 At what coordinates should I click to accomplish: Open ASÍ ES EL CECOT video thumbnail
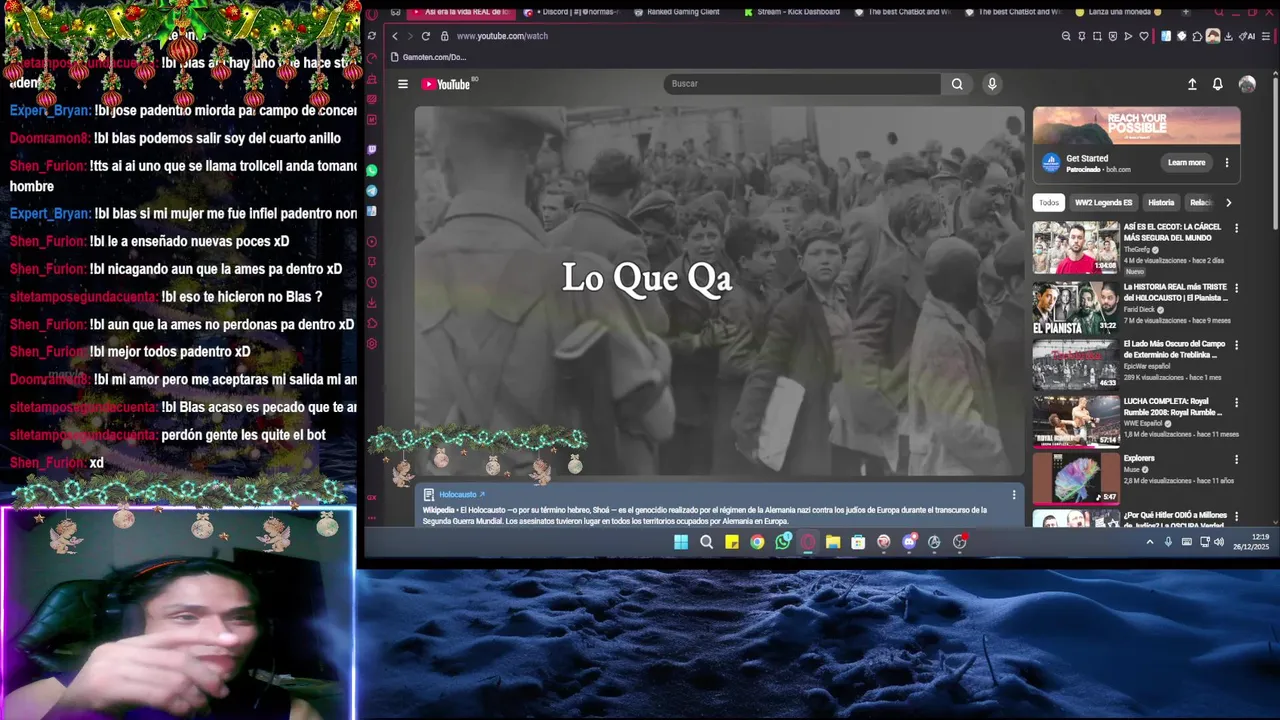(x=1076, y=247)
